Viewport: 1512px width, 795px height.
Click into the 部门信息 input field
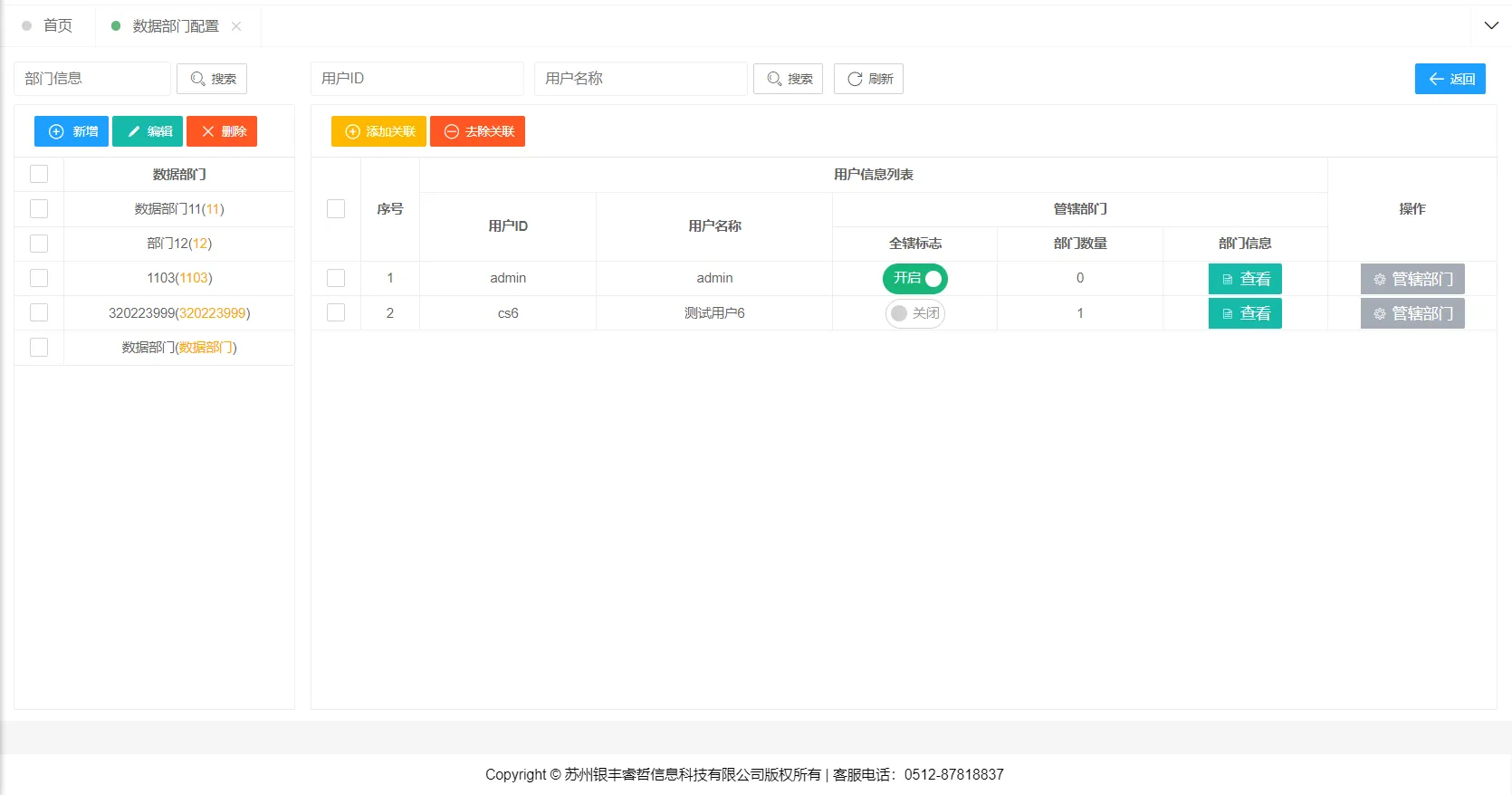tap(92, 79)
